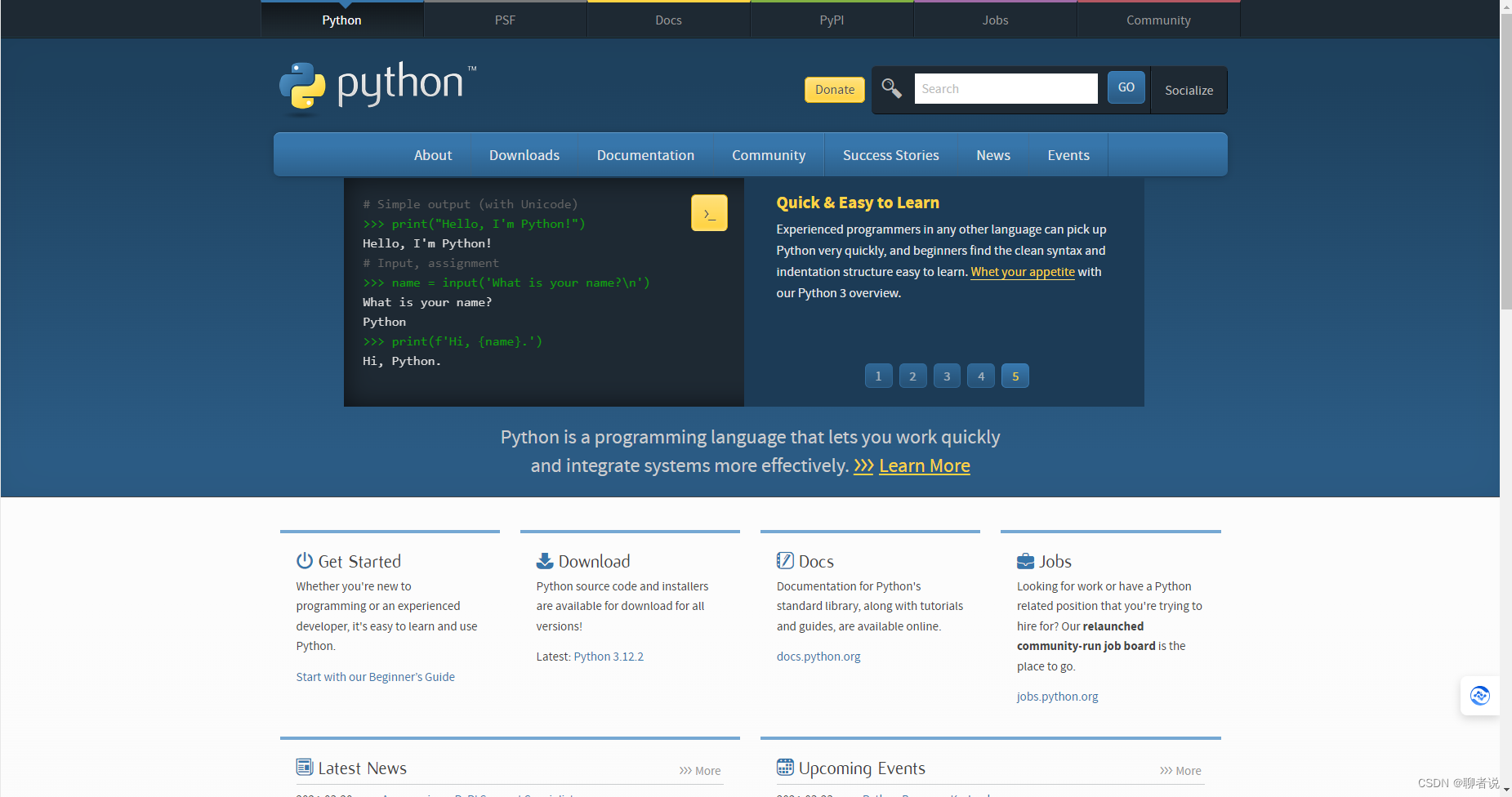Follow the Whet your appetite link
Viewport: 1512px width, 797px height.
[1022, 271]
